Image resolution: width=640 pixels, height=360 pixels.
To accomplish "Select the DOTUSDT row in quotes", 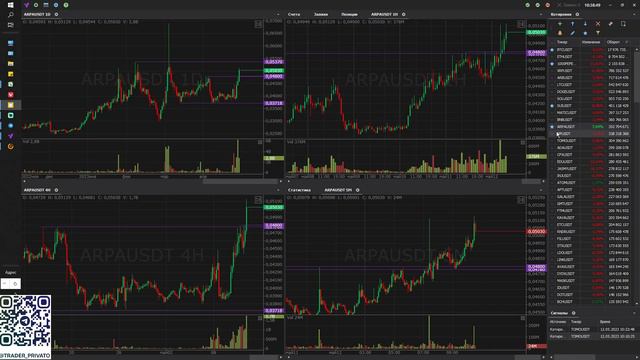I will 592,295.
